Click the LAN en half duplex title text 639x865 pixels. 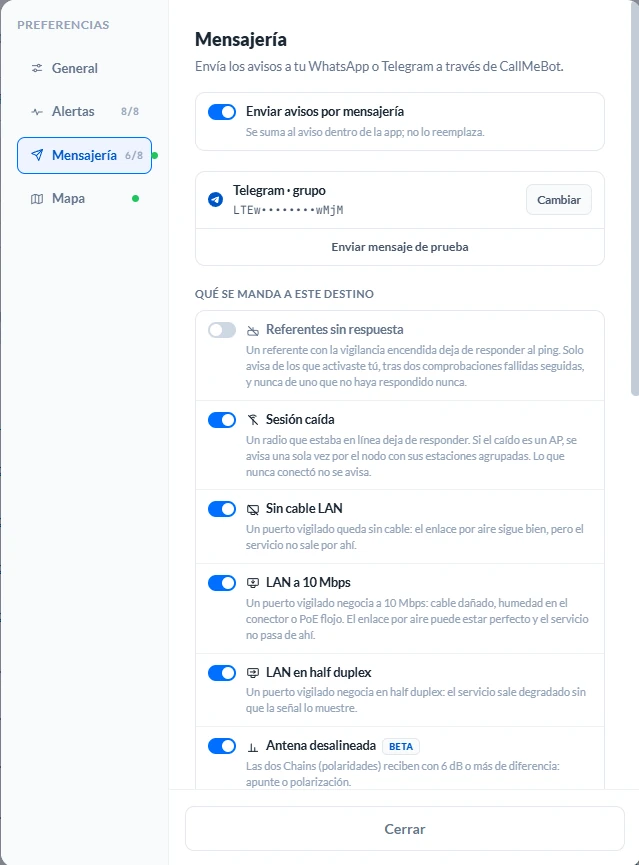318,672
